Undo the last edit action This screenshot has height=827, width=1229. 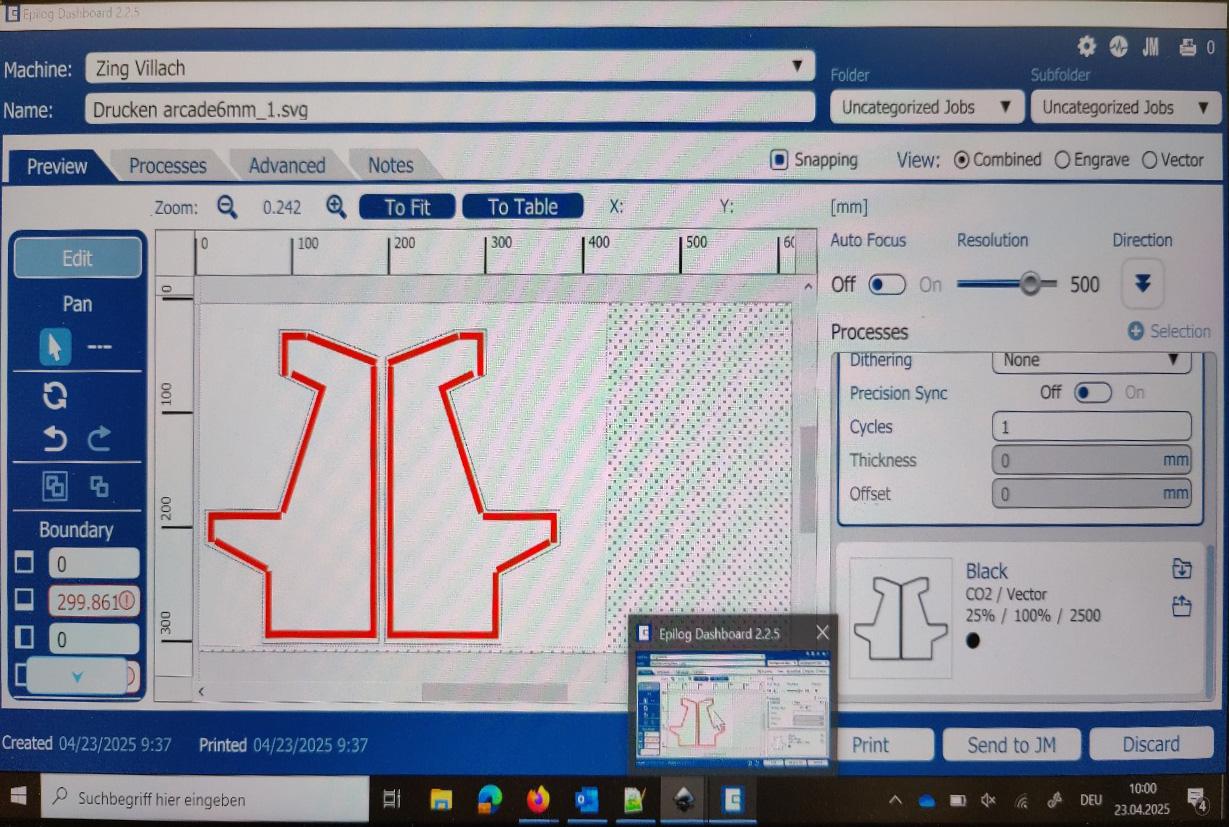coord(55,439)
